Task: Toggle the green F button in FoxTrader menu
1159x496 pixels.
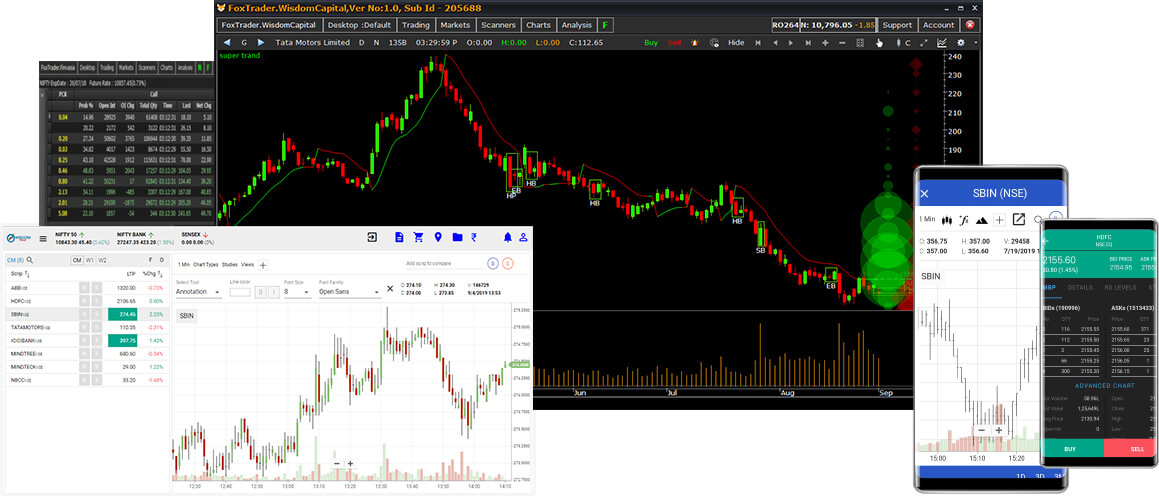Action: point(606,25)
